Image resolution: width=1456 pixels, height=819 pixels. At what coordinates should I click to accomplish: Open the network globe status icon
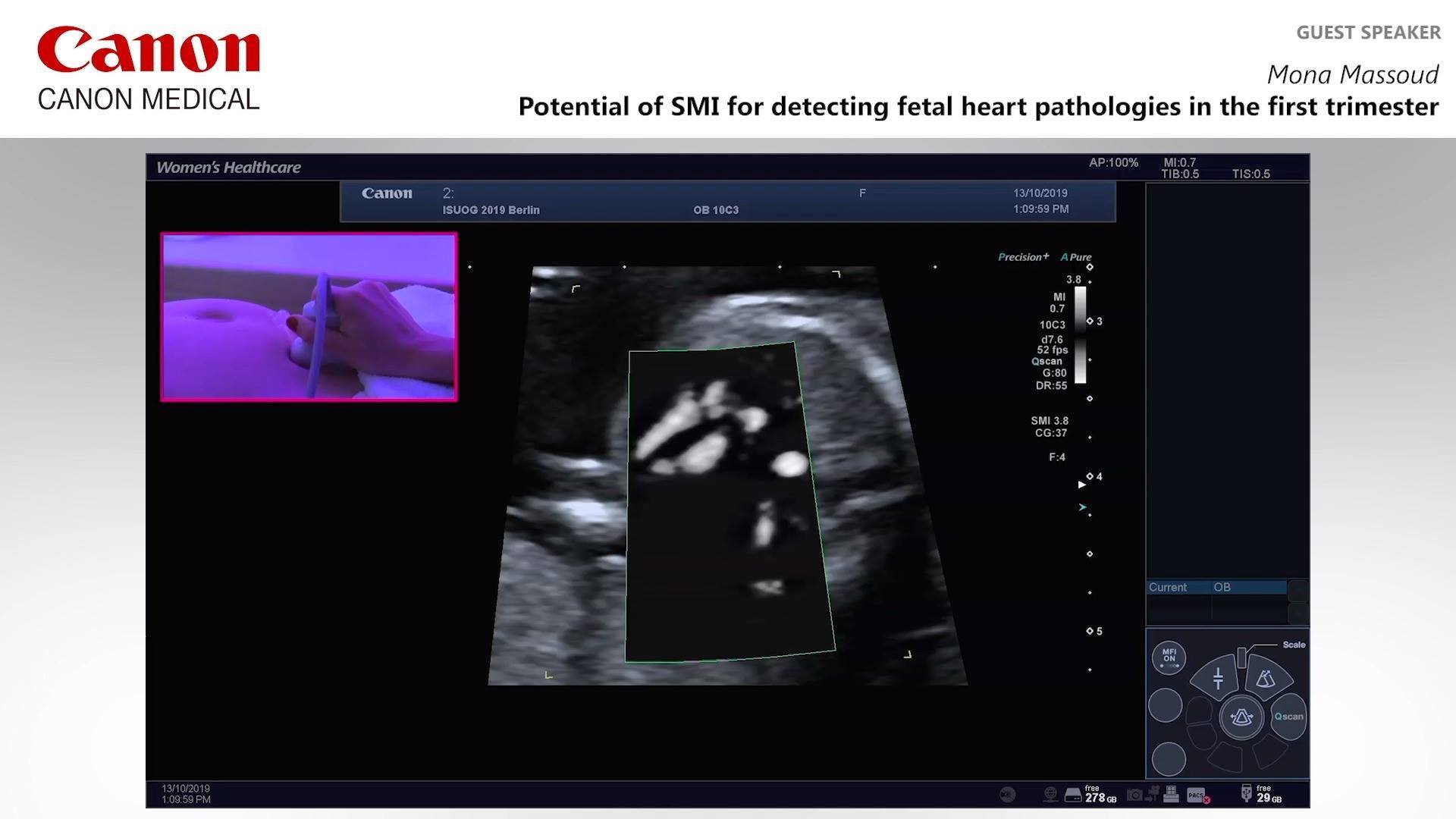pyautogui.click(x=1050, y=794)
